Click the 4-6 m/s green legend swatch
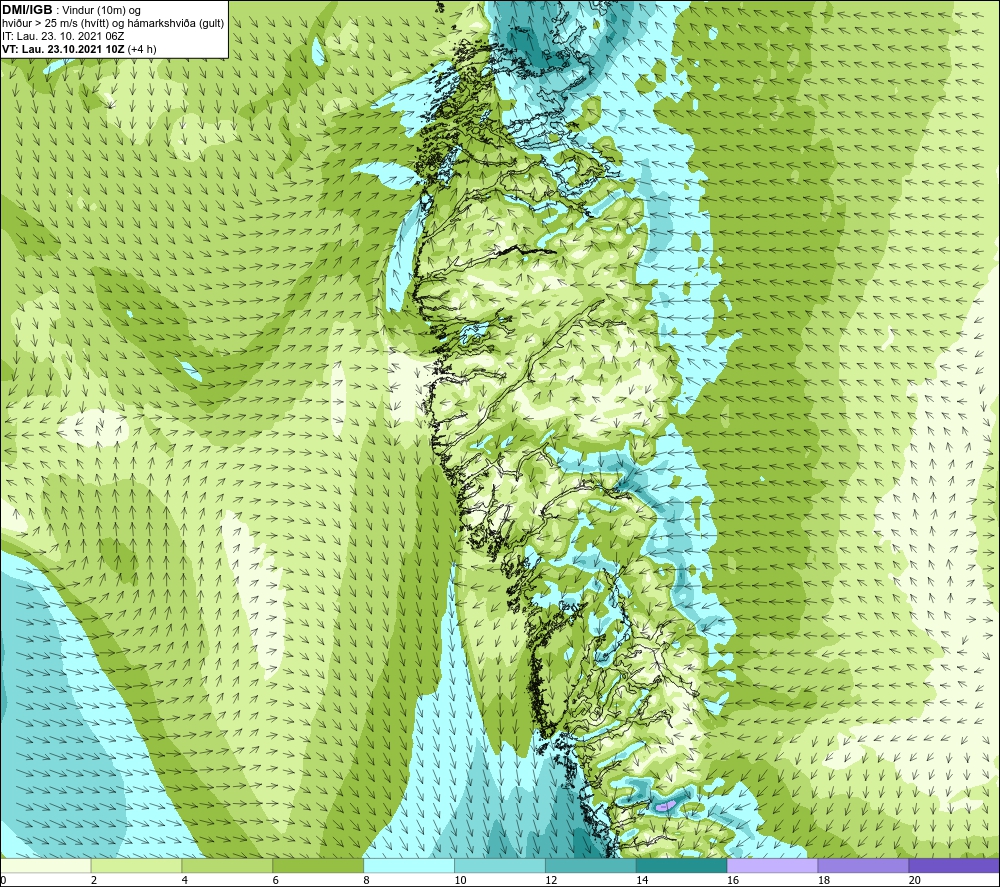Image resolution: width=1000 pixels, height=887 pixels. point(227,865)
